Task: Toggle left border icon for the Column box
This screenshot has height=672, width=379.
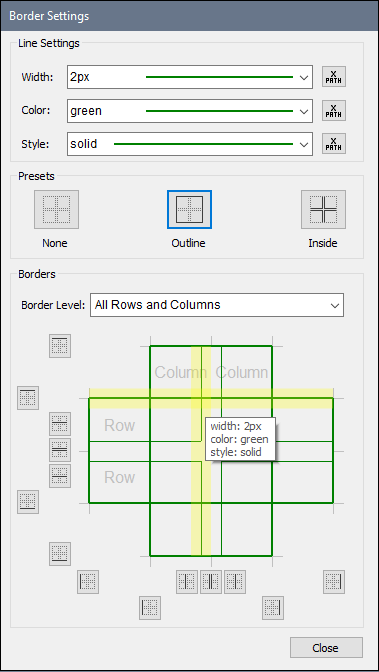Action: tap(150, 608)
